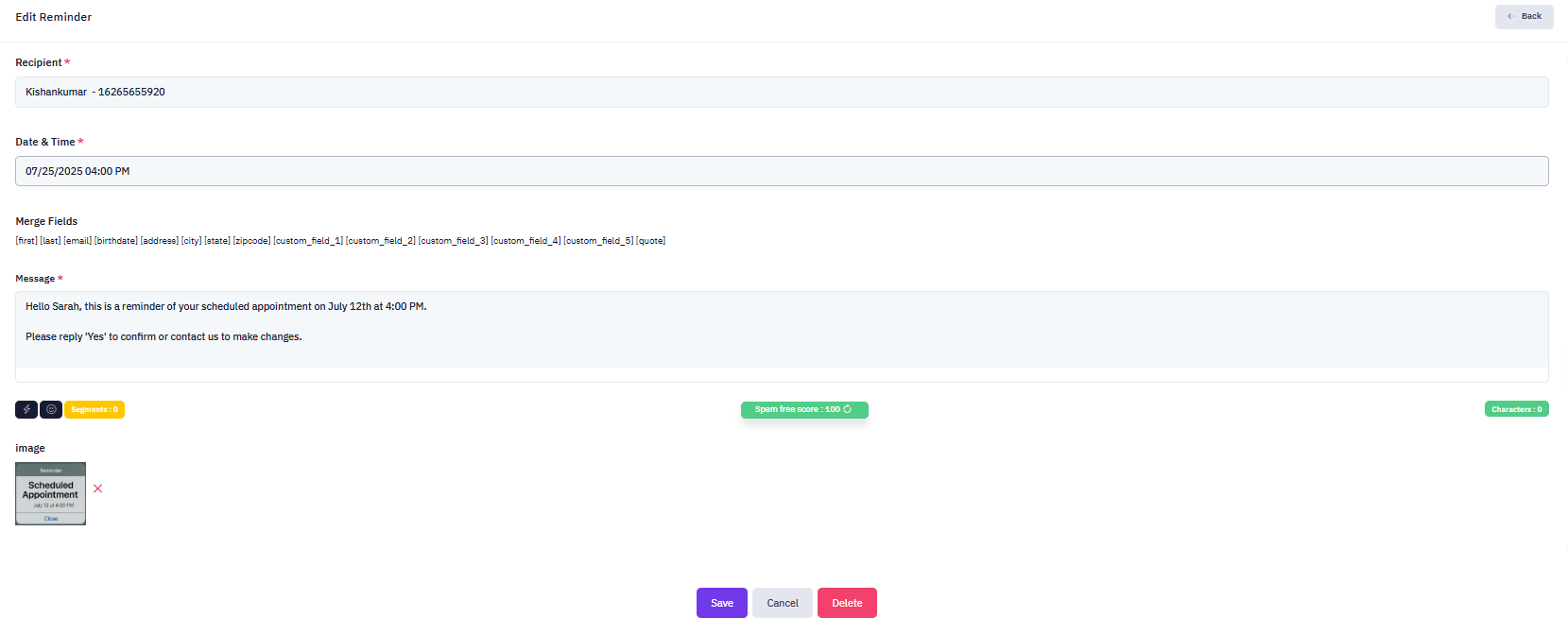Cancel editing the reminder
Image resolution: width=1568 pixels, height=635 pixels.
(783, 603)
